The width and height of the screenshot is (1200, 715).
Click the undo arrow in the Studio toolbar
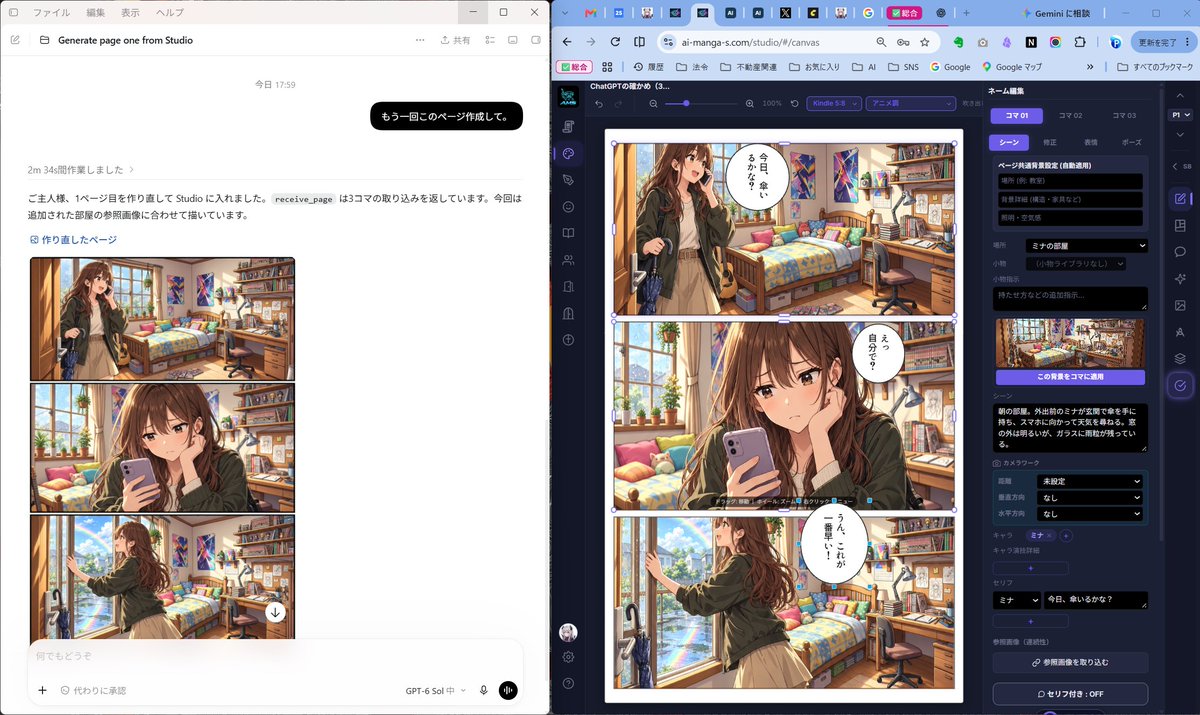click(x=599, y=103)
